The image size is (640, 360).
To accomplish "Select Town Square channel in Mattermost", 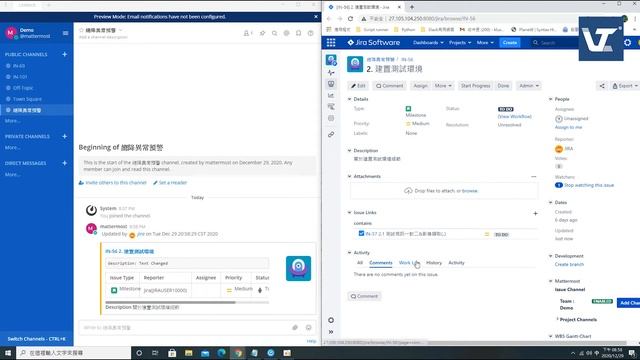I will click(x=27, y=99).
